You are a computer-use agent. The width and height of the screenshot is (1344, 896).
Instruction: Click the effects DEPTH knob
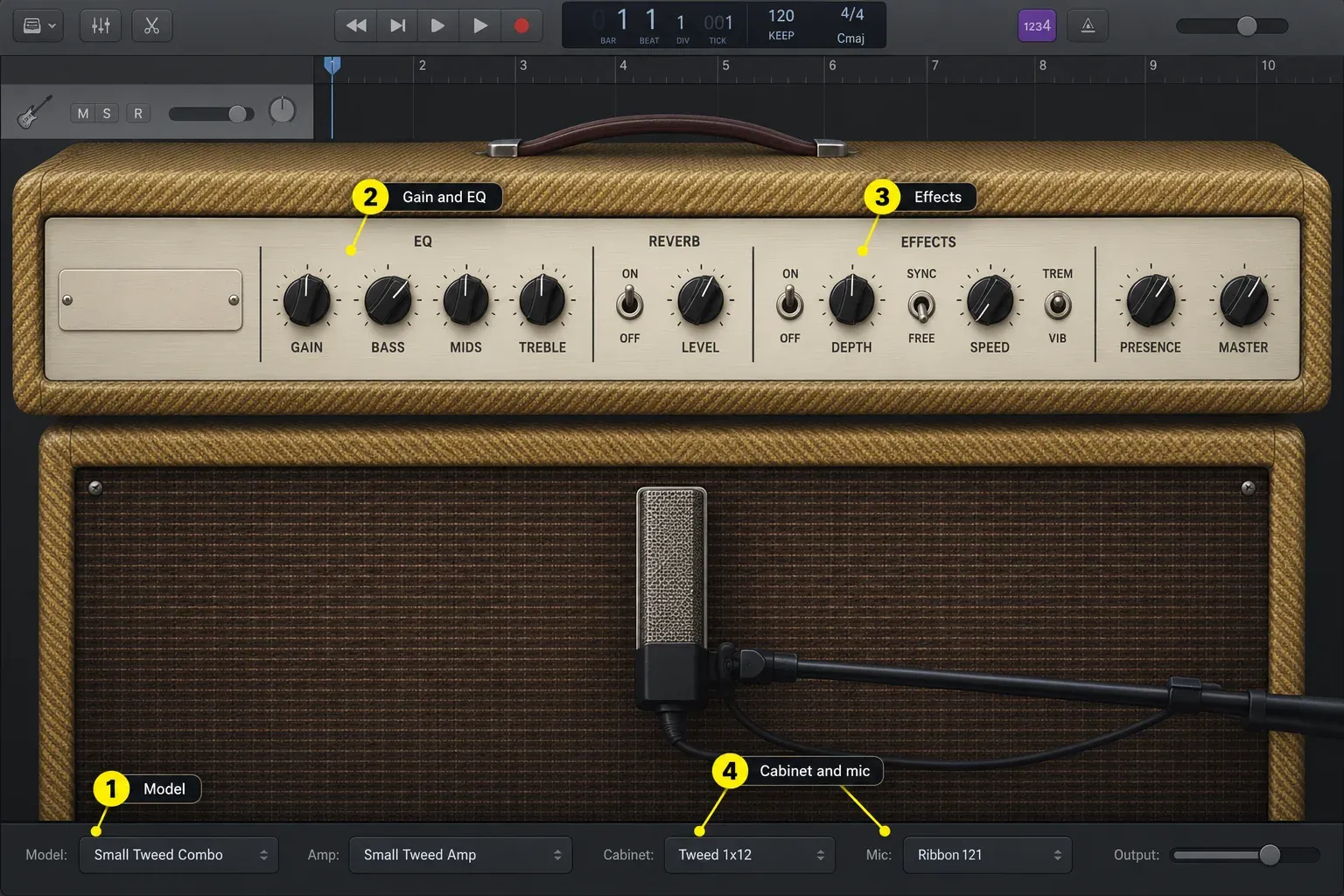tap(851, 300)
